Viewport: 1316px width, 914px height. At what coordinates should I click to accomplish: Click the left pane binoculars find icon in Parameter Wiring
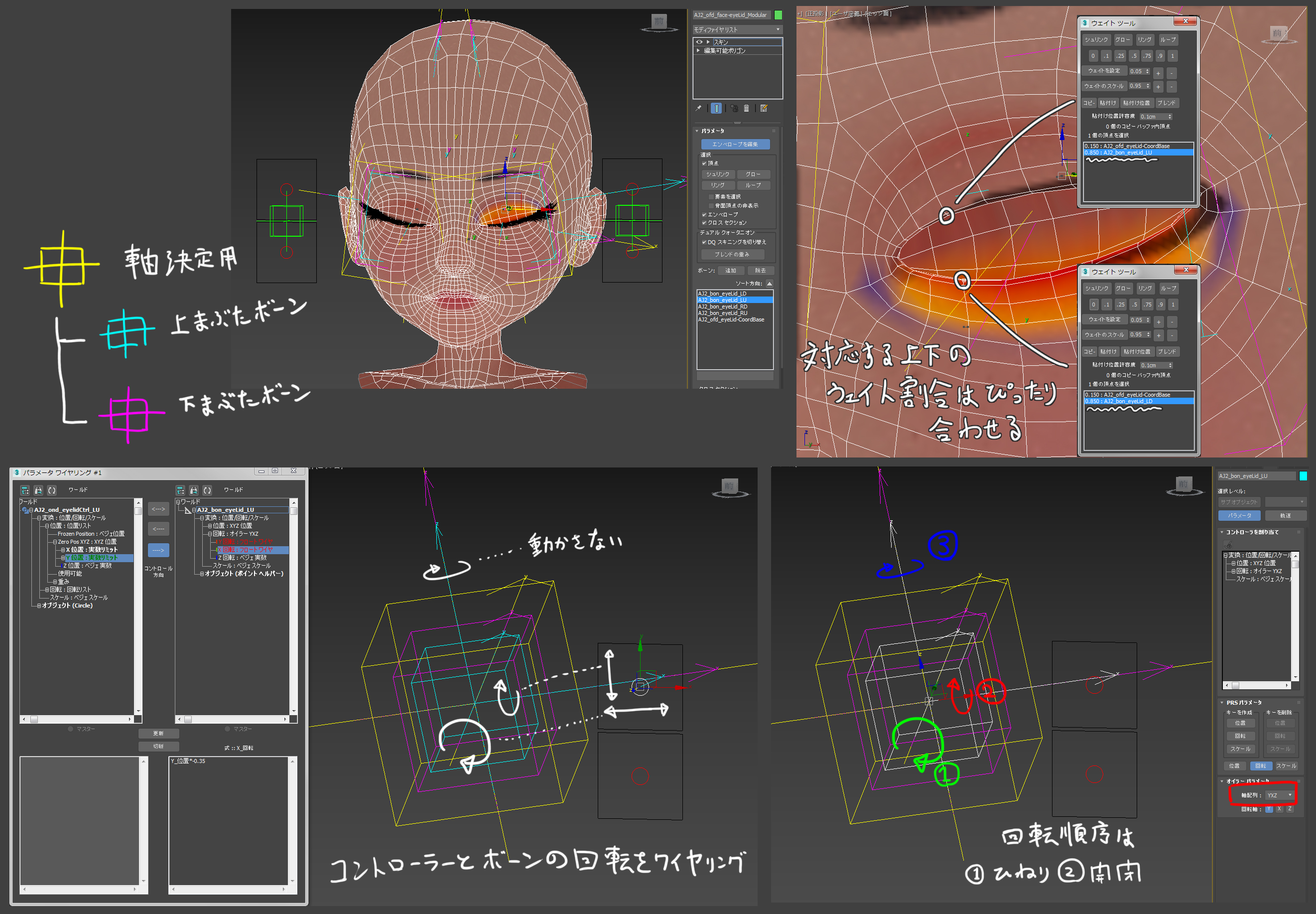point(38,490)
